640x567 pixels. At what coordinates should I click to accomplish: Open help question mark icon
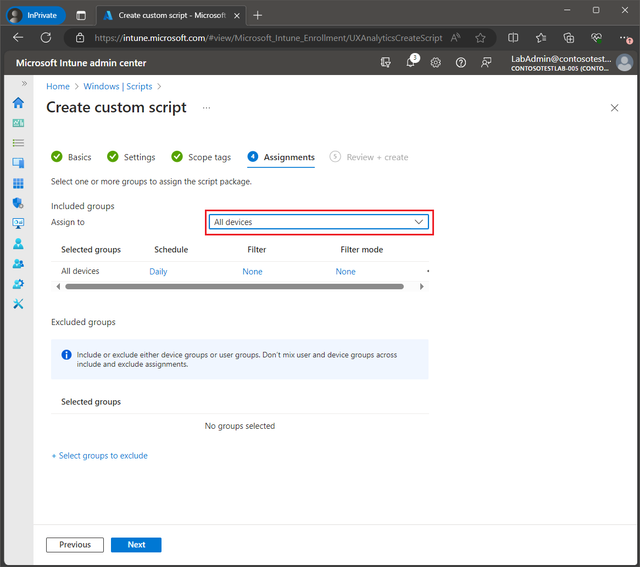[461, 62]
